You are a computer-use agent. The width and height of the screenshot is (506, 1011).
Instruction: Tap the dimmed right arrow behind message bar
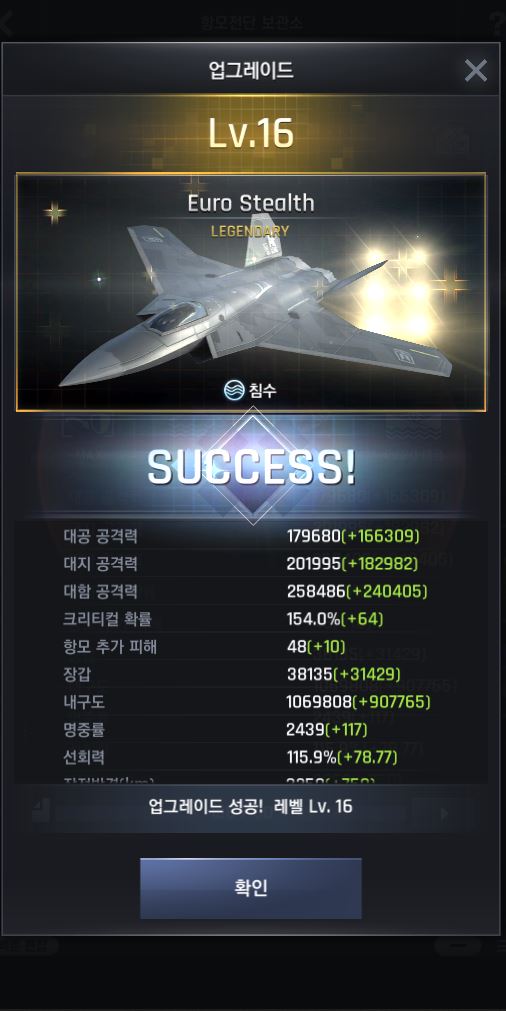444,814
